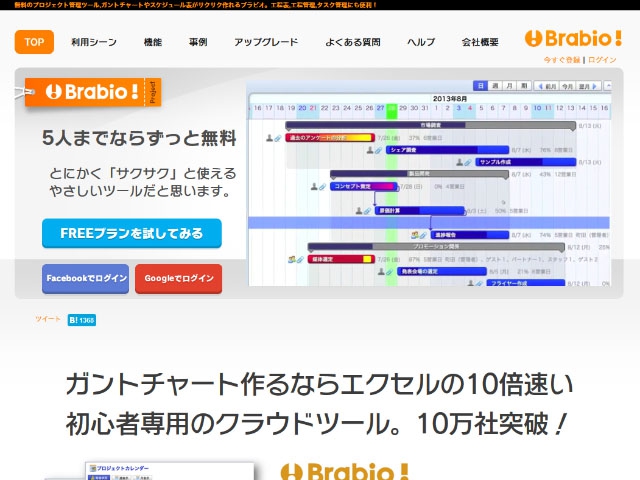Screen dimensions: 640x480
Task: Click the text 5人までならずっと無料
Action: tap(139, 138)
